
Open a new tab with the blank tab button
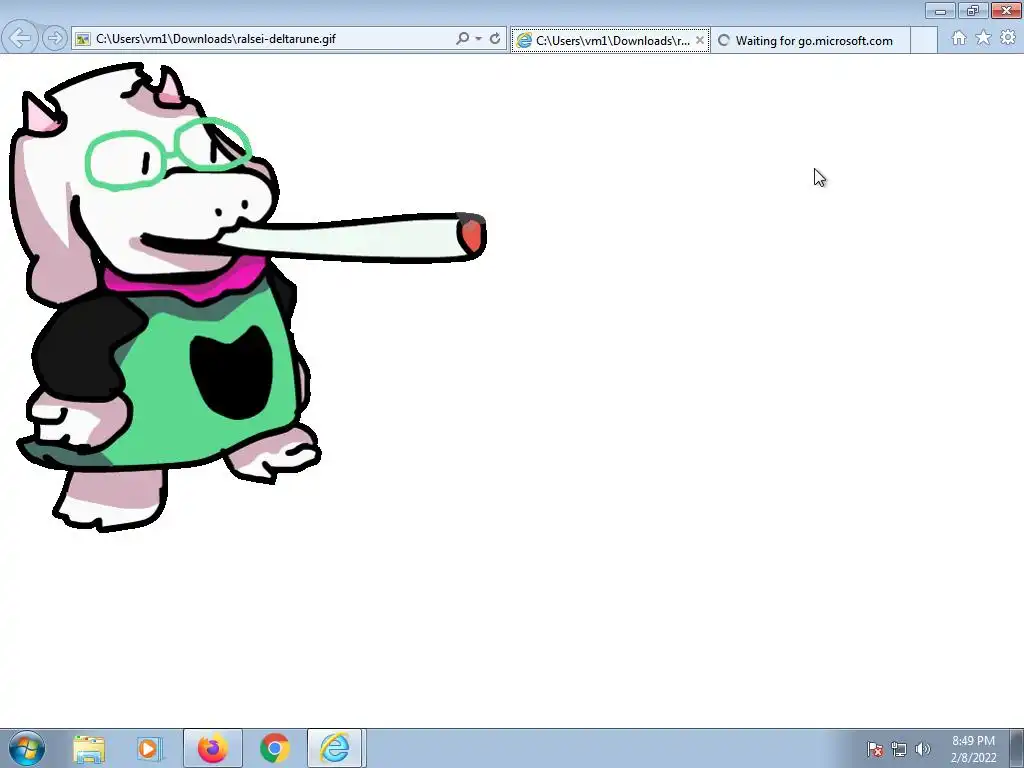(923, 40)
